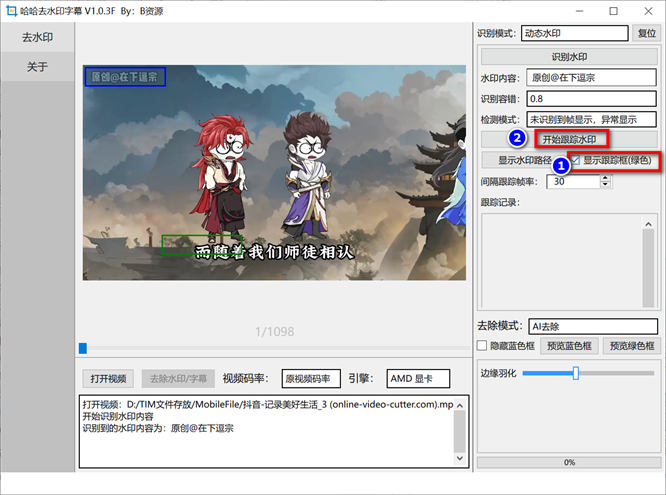Screen dimensions: 666x495
Task: Click the 边缘羽化 slider handle
Action: (576, 373)
